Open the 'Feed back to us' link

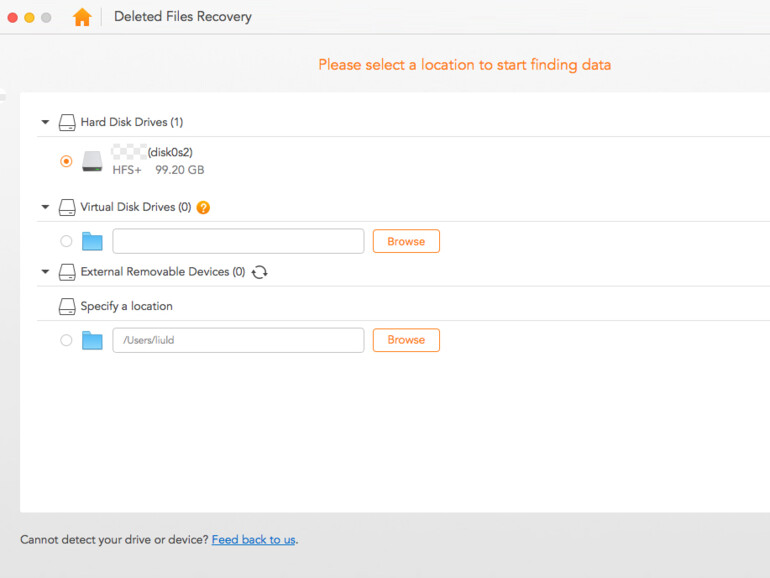[253, 540]
